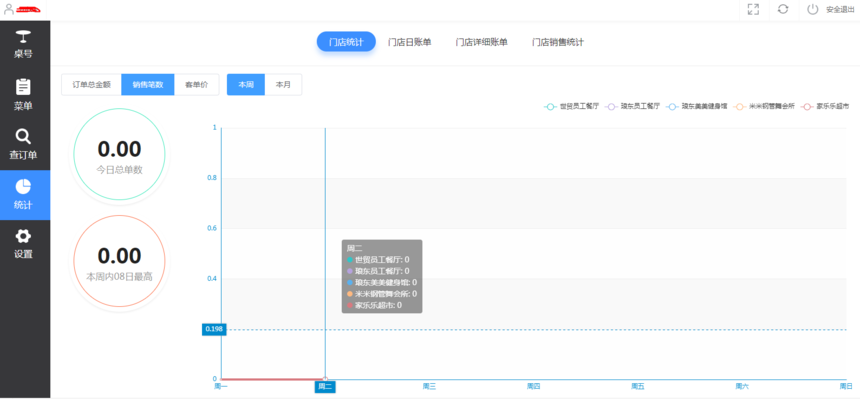Screen dimensions: 860x399
Task: Switch to the 门店统计 tab
Action: (x=346, y=42)
